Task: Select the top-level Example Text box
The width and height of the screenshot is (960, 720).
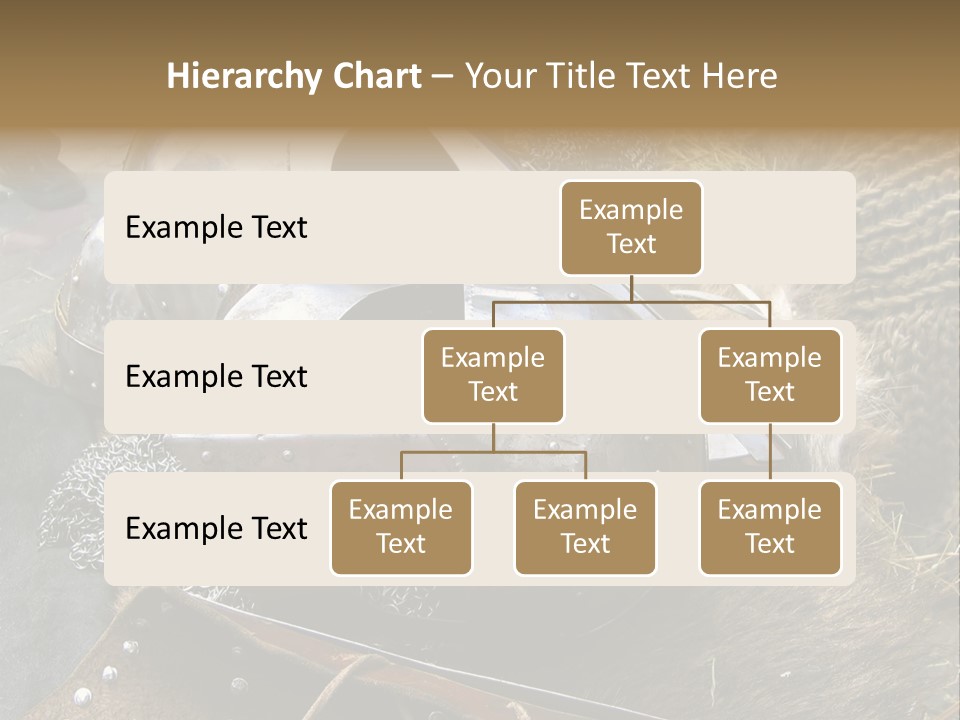Action: tap(631, 227)
